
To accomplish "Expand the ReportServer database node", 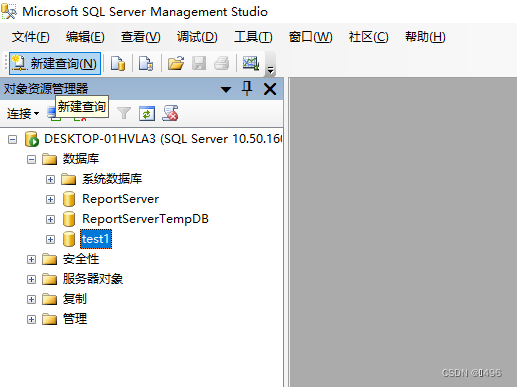I will (50, 199).
